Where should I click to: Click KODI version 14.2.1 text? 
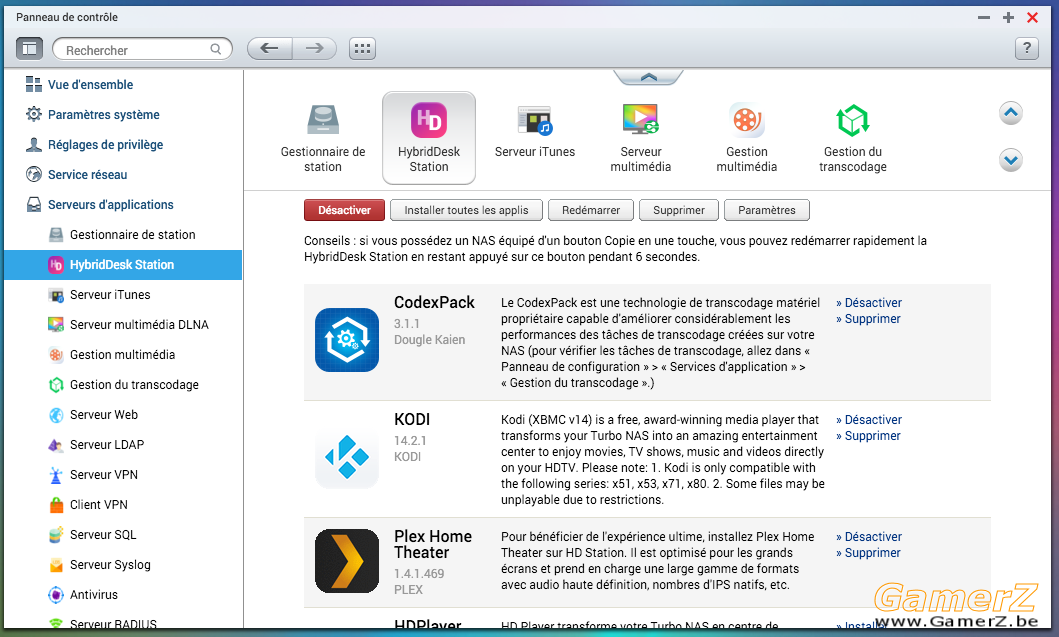pos(410,440)
